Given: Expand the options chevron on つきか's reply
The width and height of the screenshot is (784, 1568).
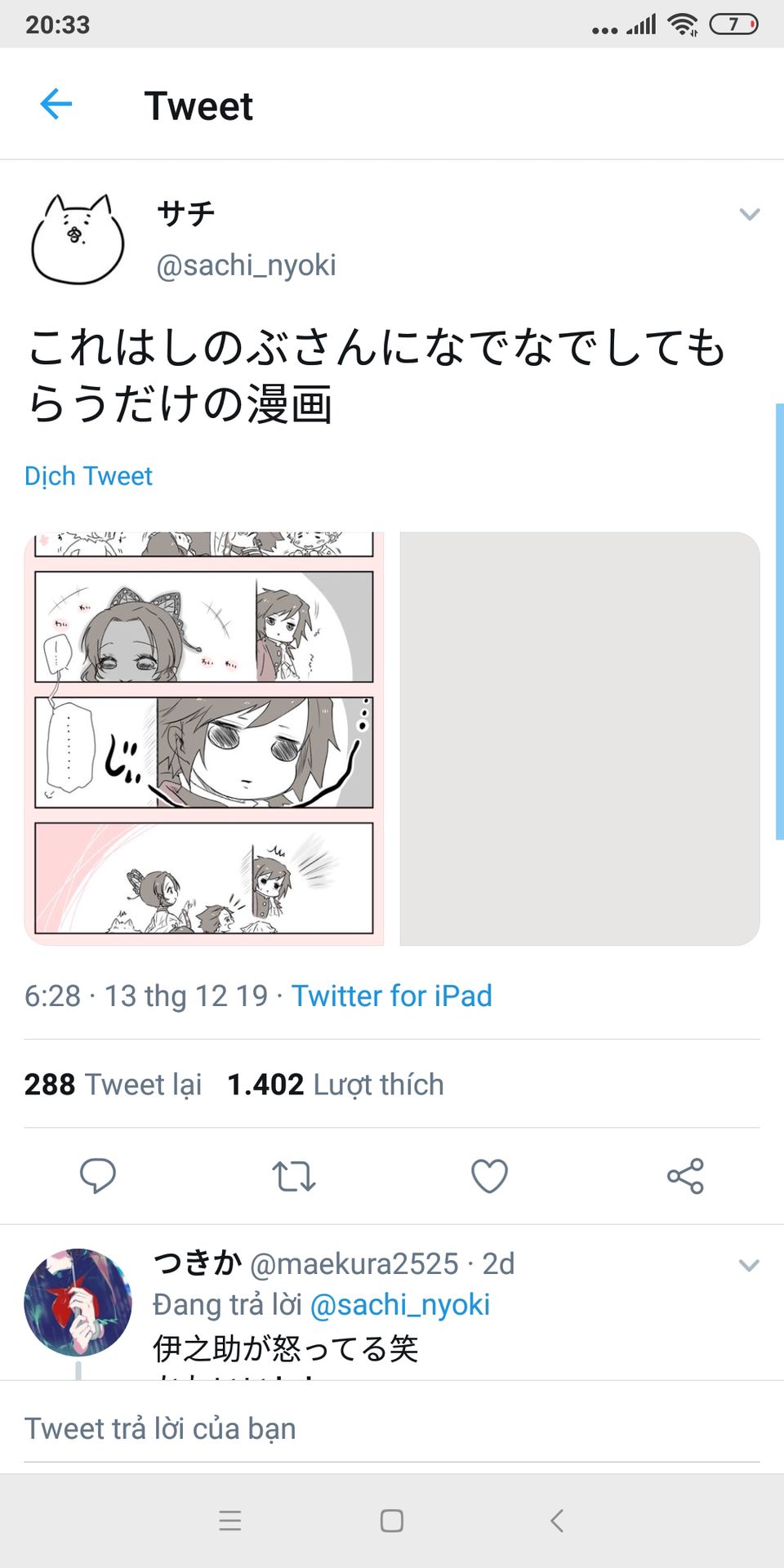Looking at the screenshot, I should click(749, 1266).
